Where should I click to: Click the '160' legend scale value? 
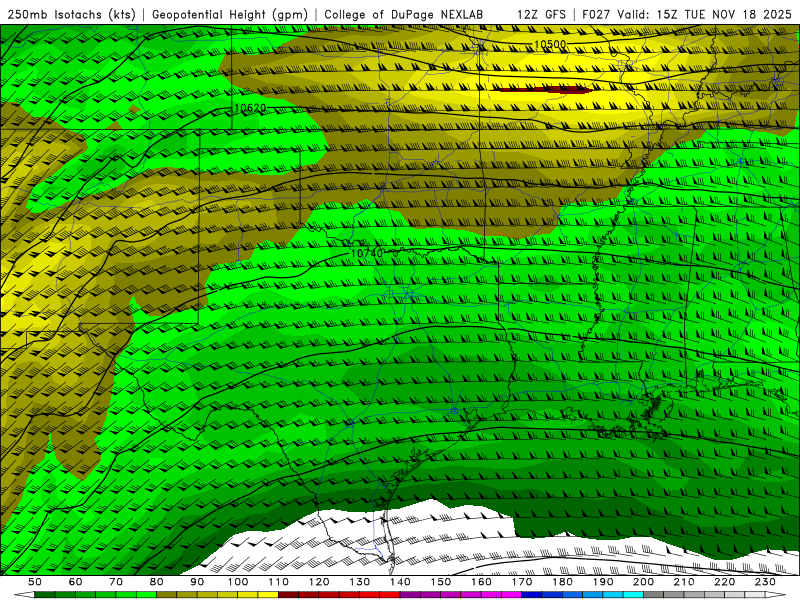coord(481,582)
